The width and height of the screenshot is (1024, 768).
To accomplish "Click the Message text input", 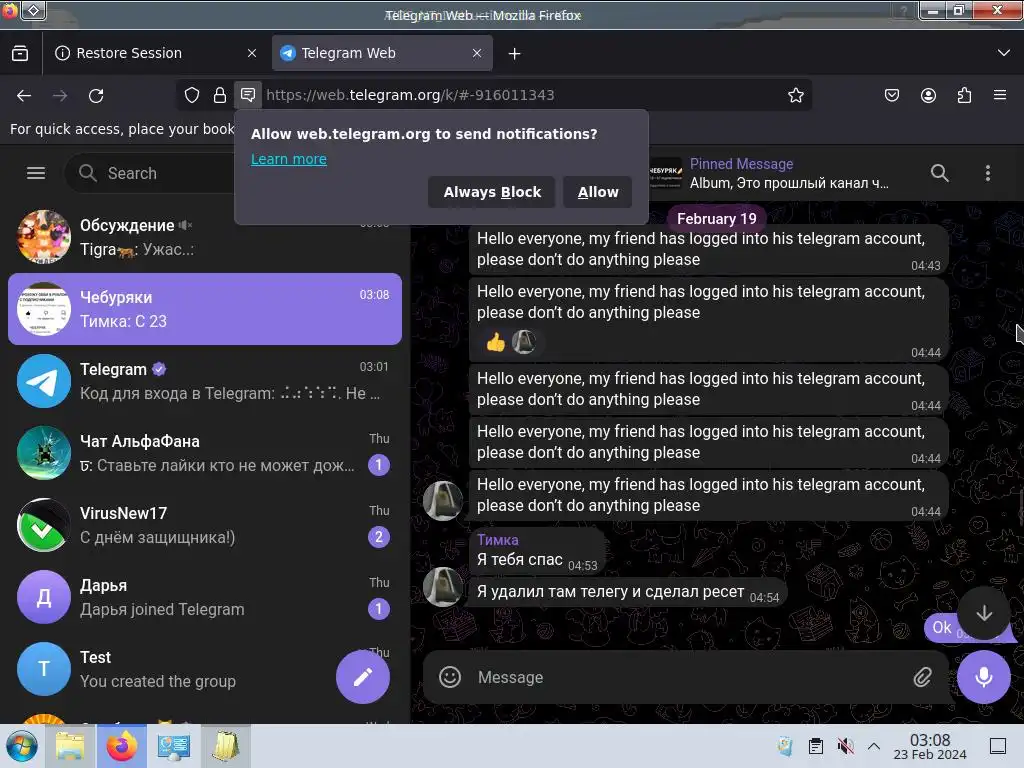I will (x=686, y=677).
